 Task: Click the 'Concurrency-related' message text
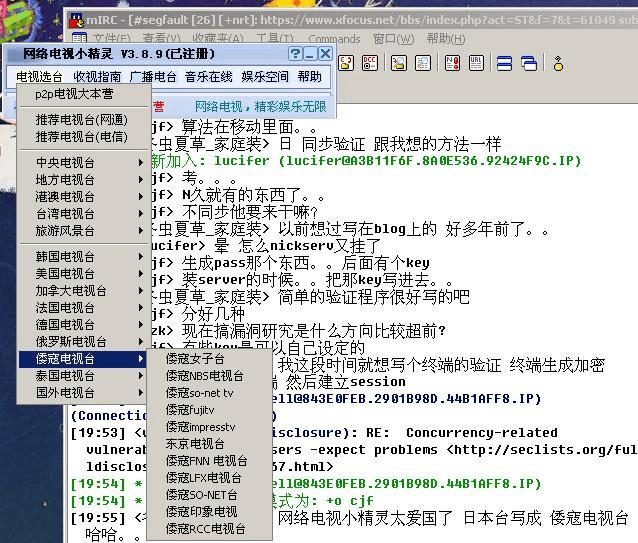[482, 433]
